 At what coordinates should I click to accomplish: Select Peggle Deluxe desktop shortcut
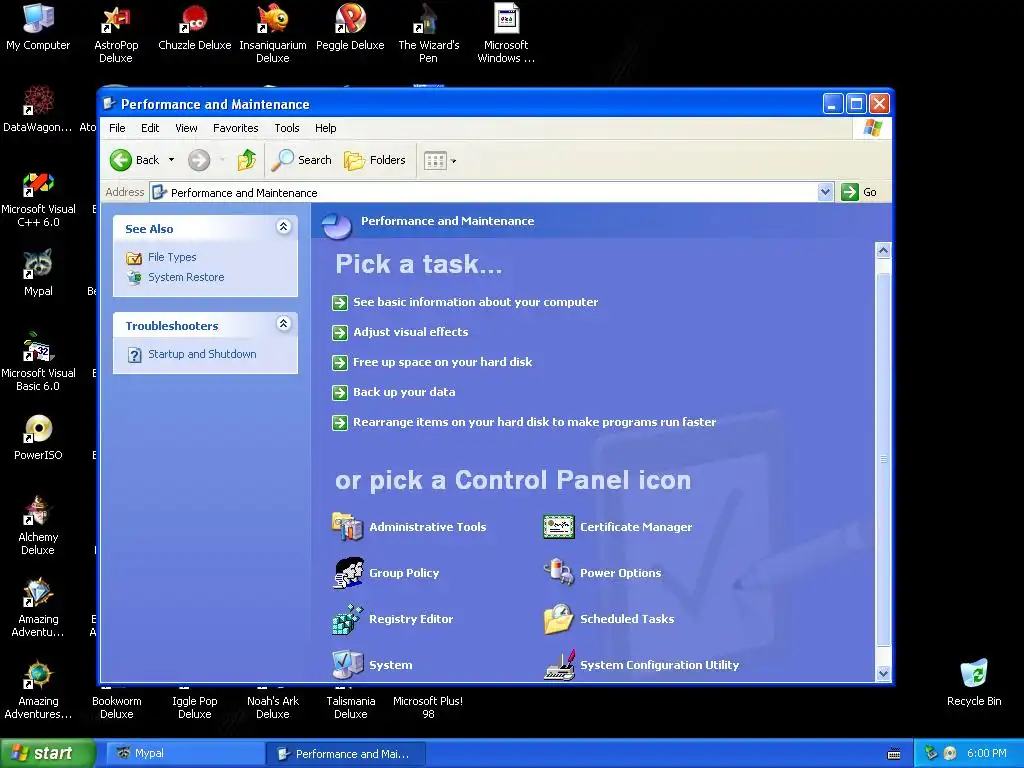(350, 26)
